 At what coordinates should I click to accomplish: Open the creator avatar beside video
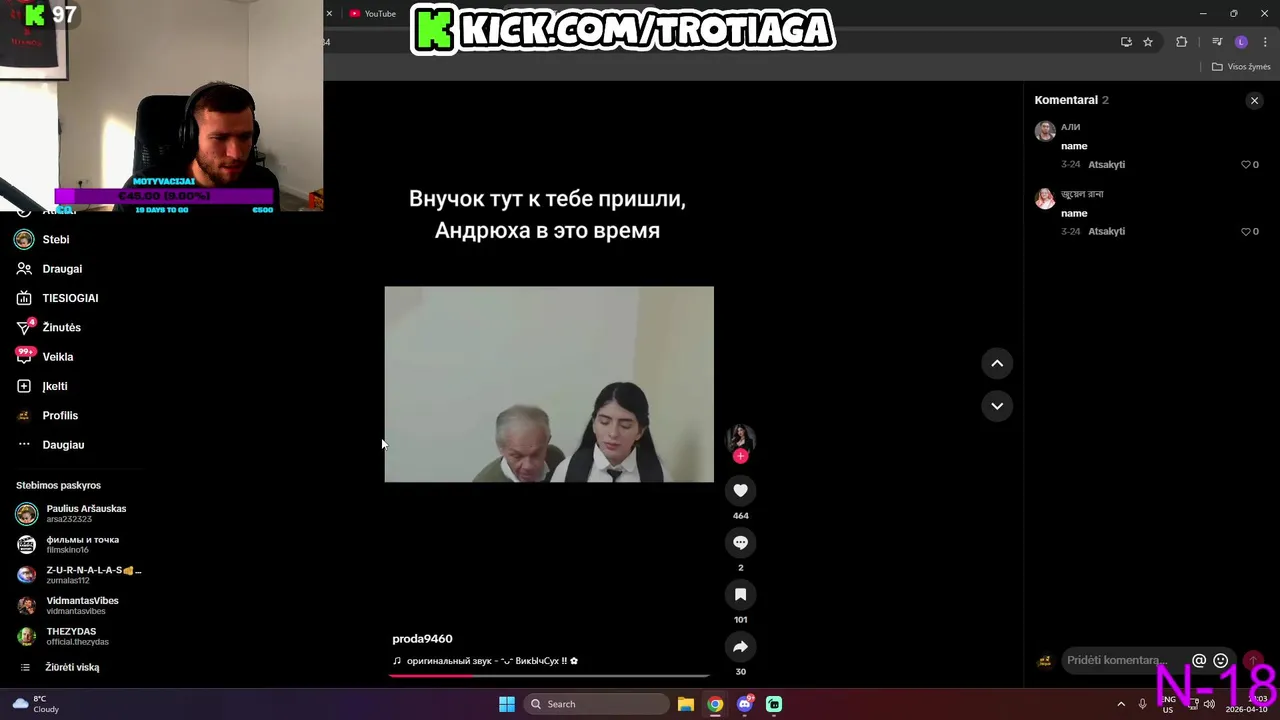(740, 438)
